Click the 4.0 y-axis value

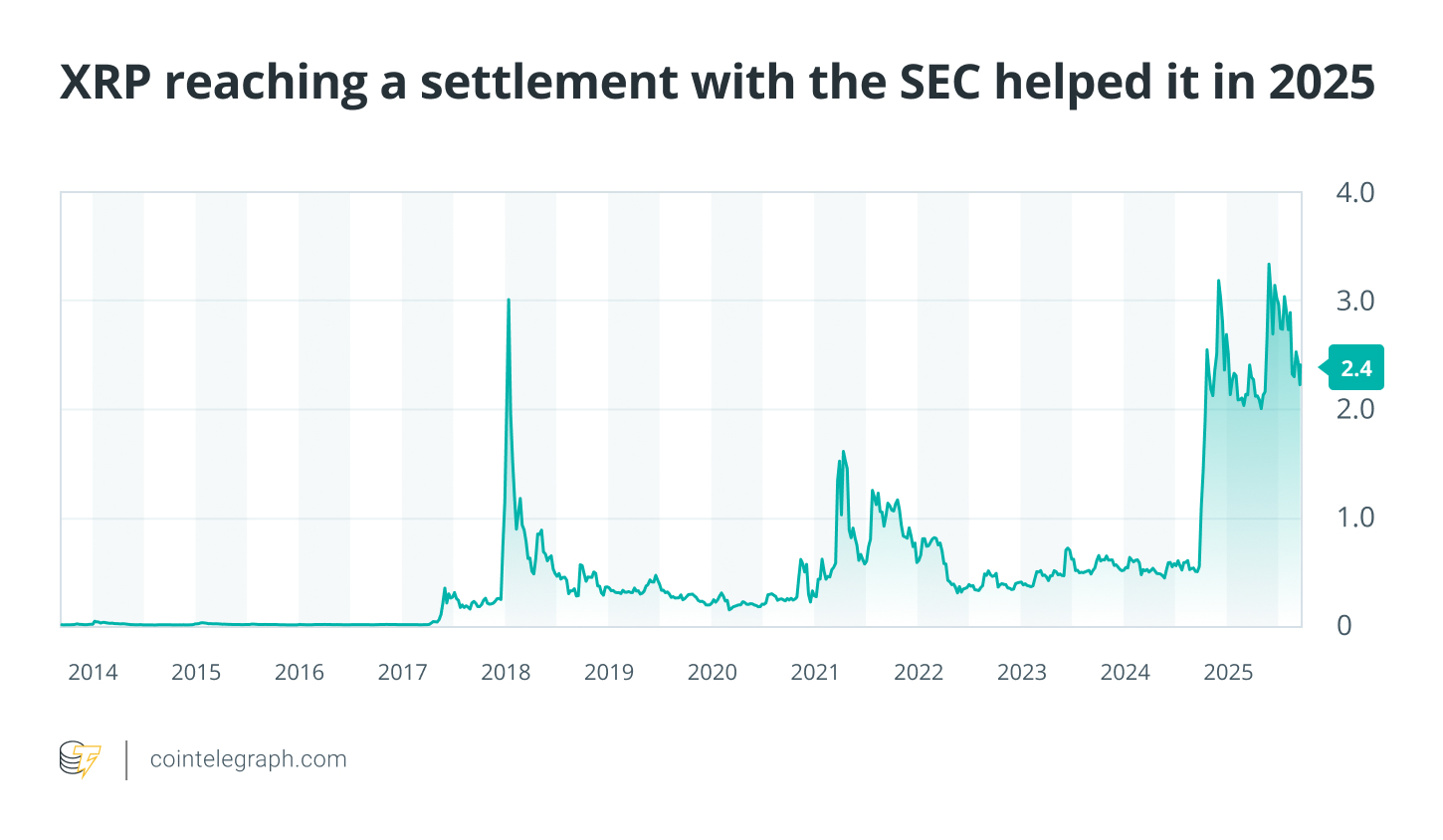tap(1354, 192)
